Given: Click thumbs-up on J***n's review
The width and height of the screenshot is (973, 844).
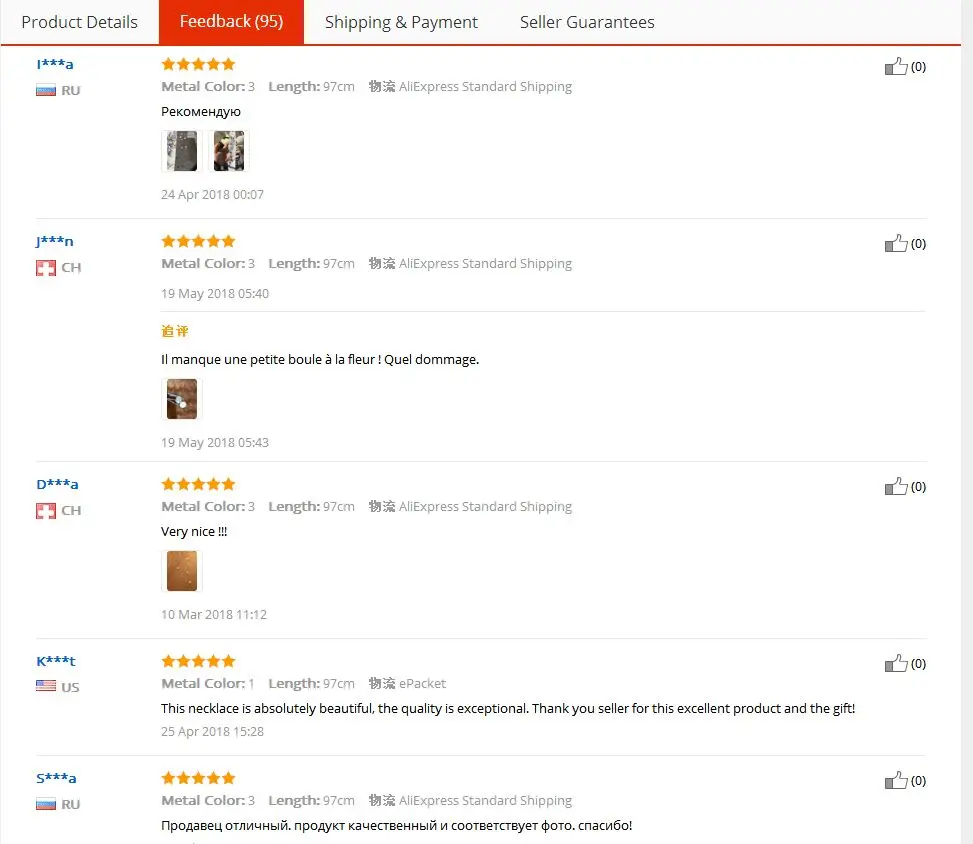Looking at the screenshot, I should pos(896,243).
